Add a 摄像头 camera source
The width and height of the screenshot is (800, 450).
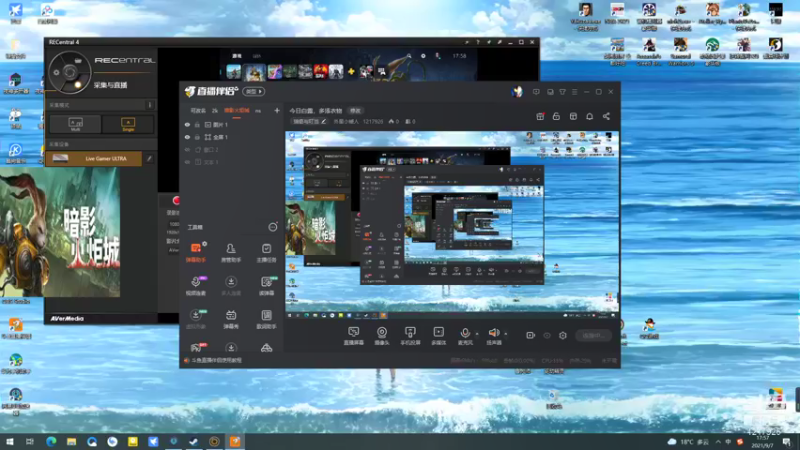[382, 336]
